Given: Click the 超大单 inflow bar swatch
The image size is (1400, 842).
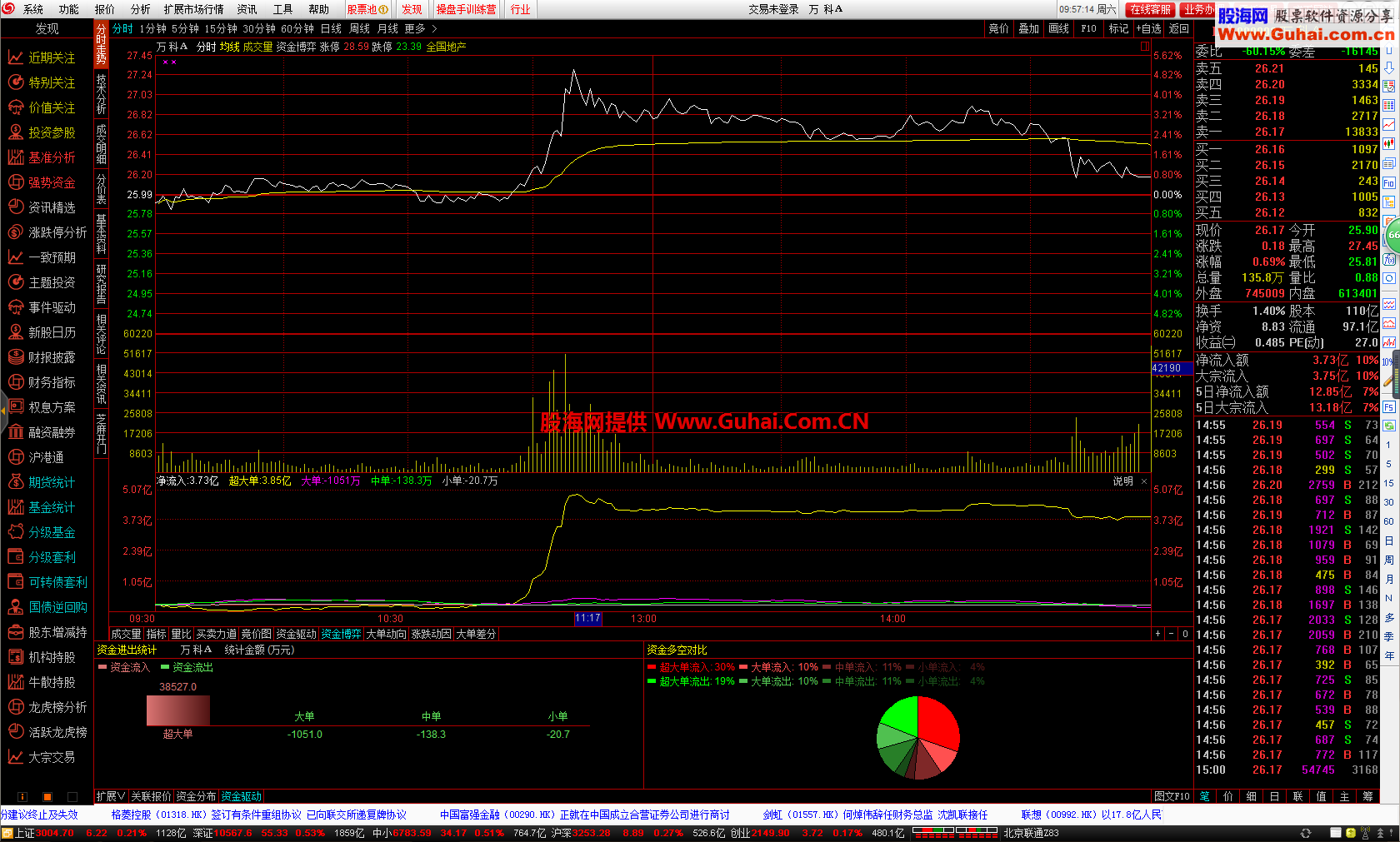Looking at the screenshot, I should point(177,710).
